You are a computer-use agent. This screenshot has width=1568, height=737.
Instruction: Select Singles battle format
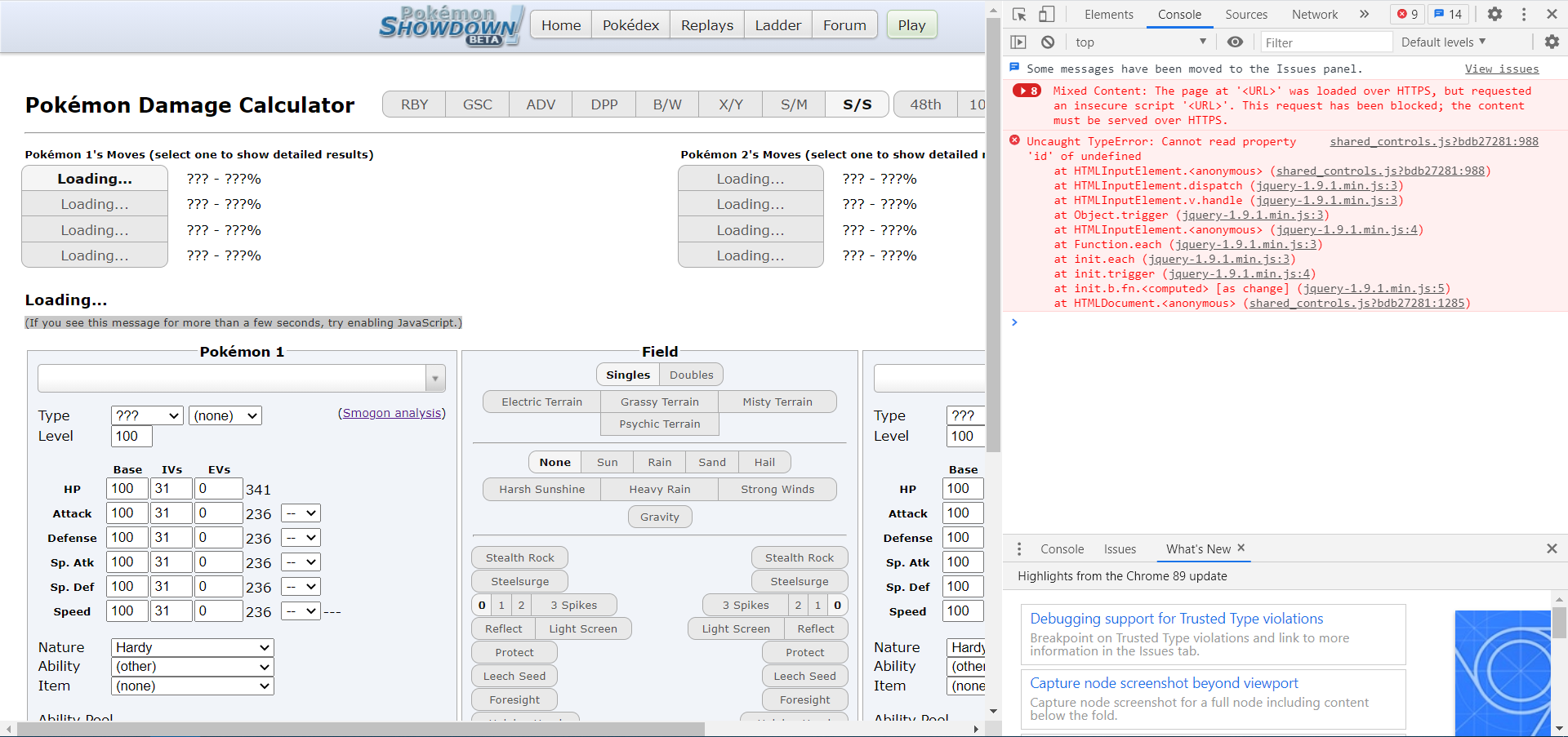628,375
